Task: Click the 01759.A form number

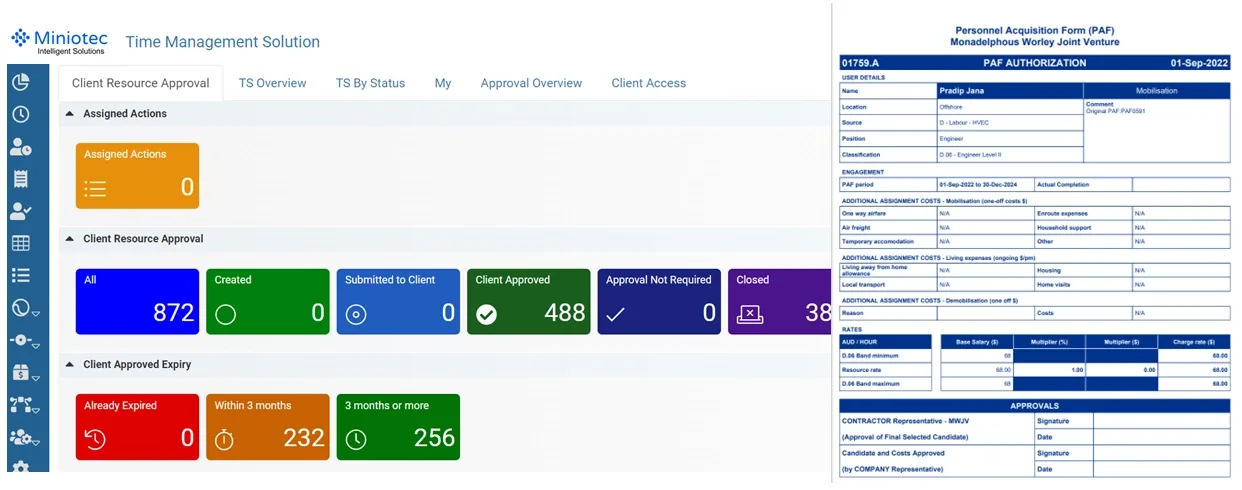Action: tap(860, 63)
